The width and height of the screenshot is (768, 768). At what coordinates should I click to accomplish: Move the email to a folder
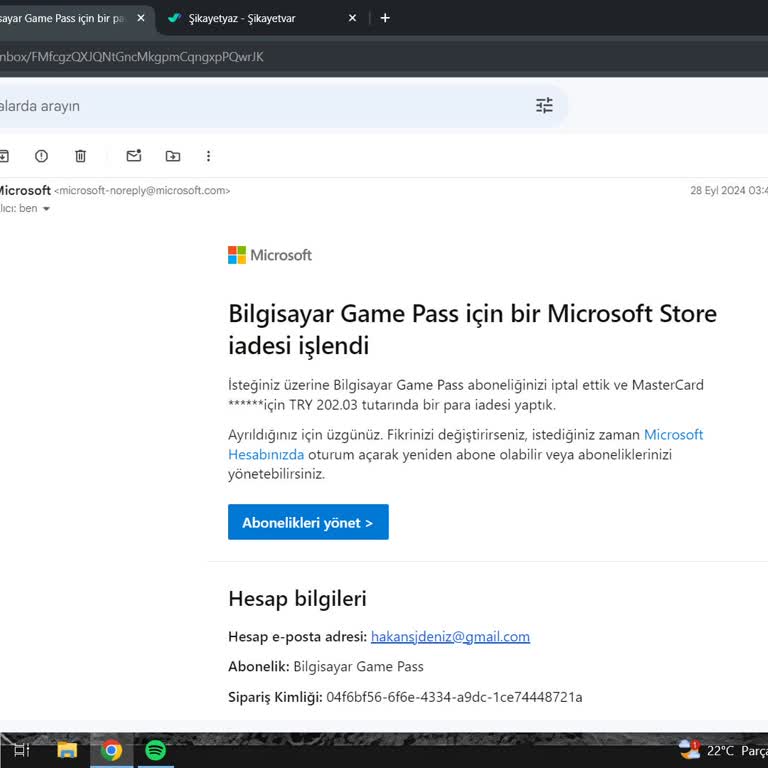[x=172, y=156]
